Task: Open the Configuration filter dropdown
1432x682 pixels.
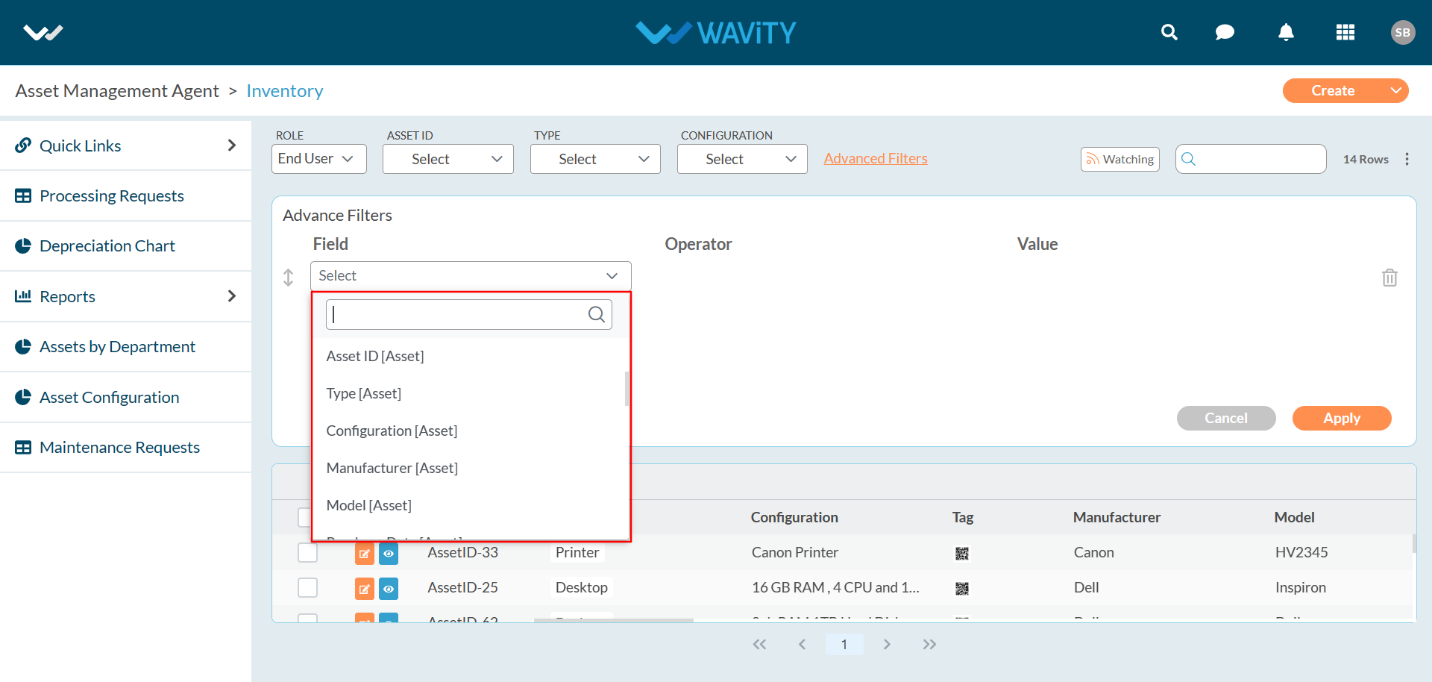Action: [742, 159]
